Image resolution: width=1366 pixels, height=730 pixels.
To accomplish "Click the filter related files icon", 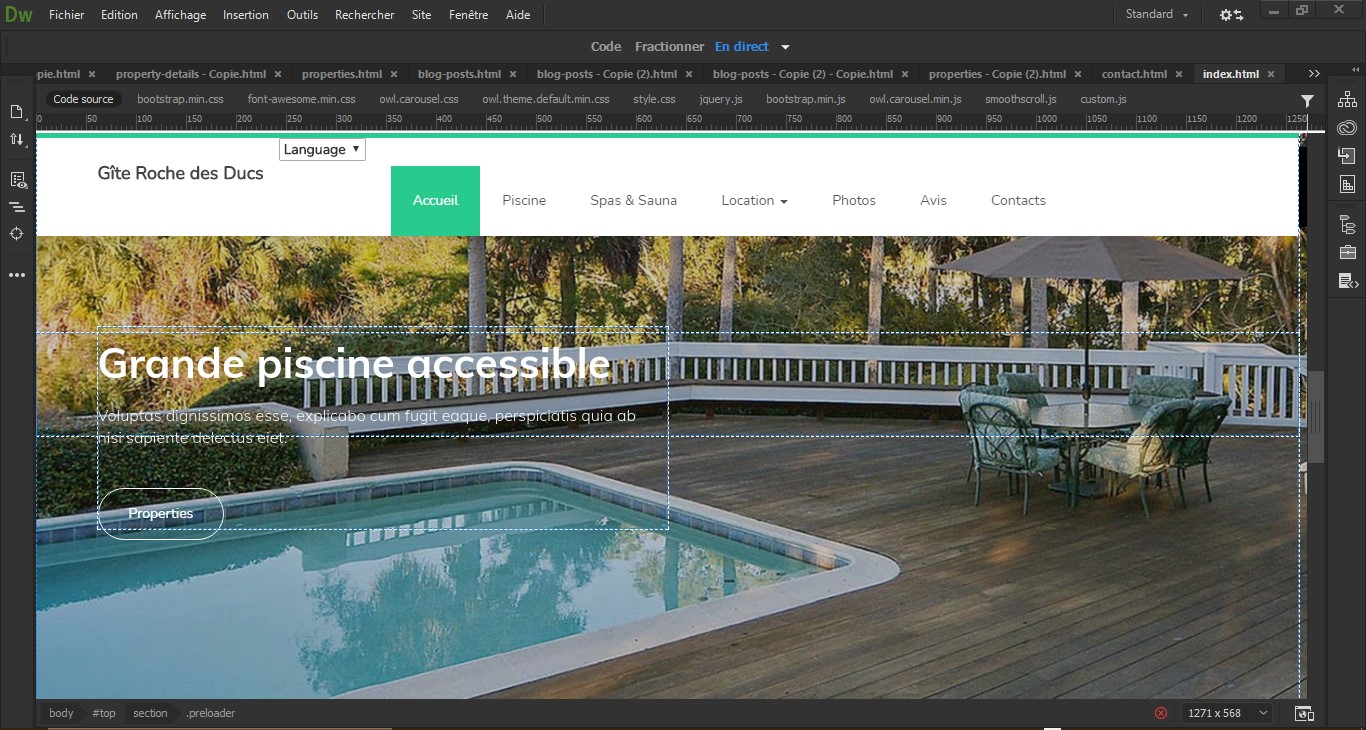I will (x=1307, y=100).
